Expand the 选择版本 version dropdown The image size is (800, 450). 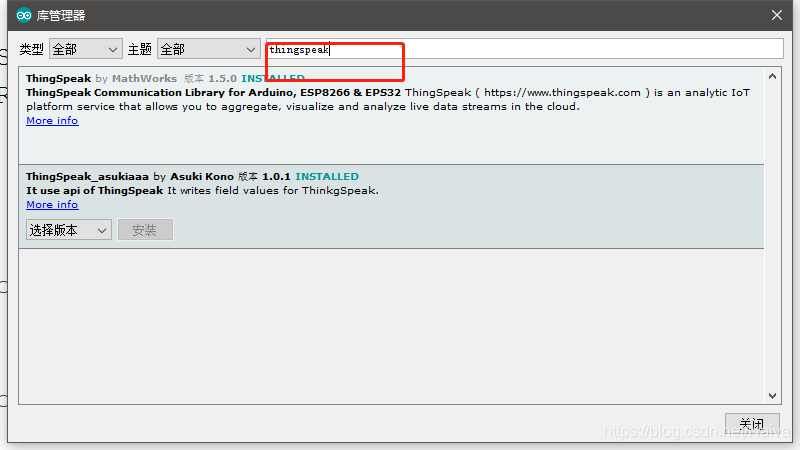69,230
